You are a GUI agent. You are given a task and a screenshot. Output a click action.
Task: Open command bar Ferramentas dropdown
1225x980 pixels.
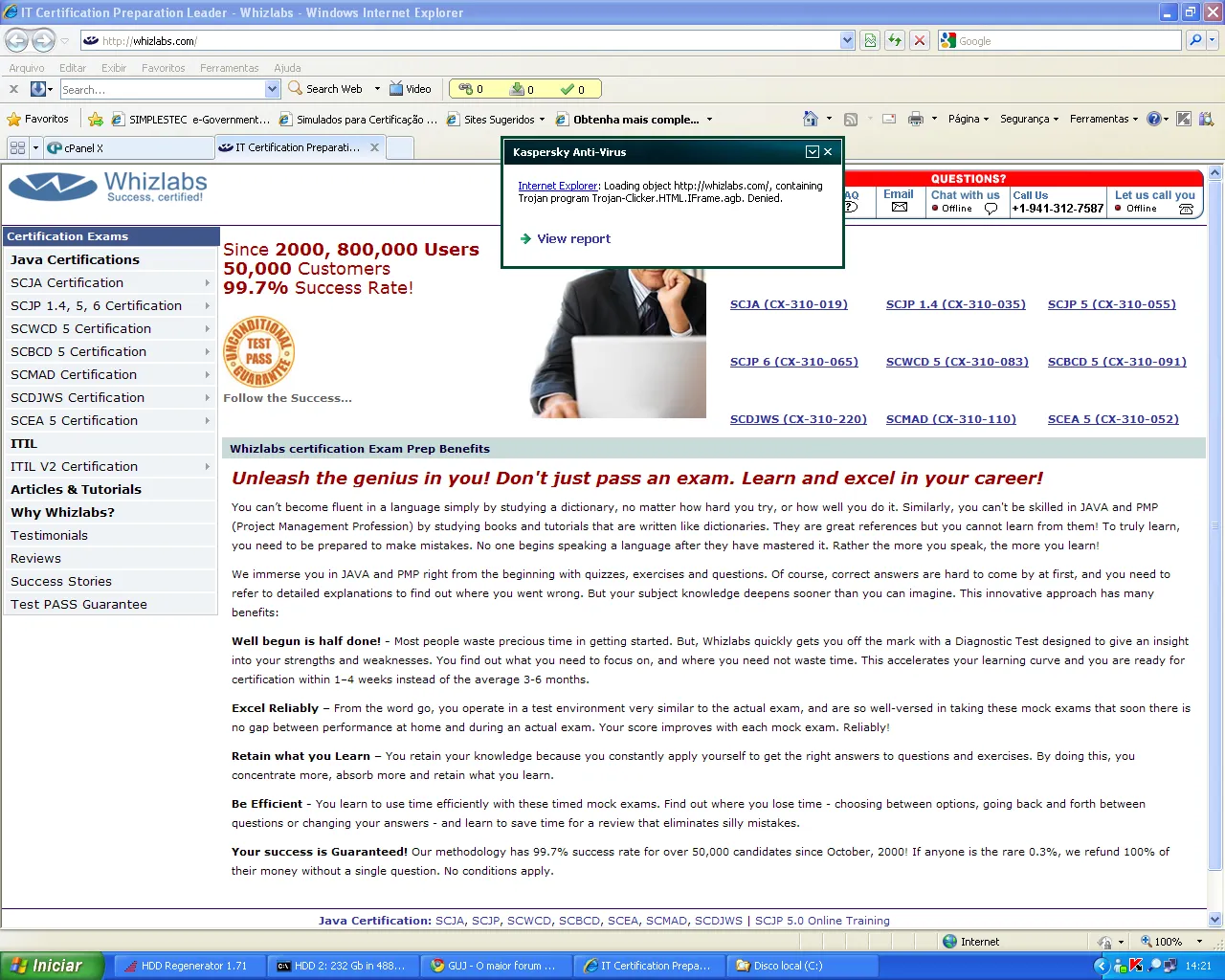pos(1104,119)
